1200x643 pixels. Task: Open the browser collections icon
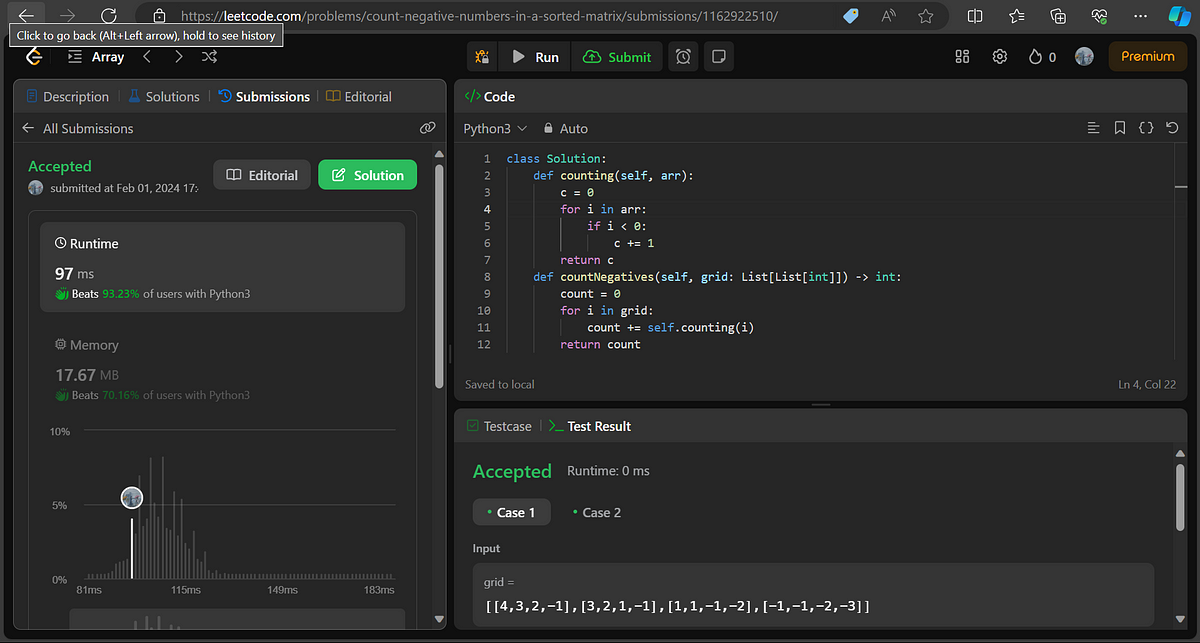pyautogui.click(x=1058, y=16)
